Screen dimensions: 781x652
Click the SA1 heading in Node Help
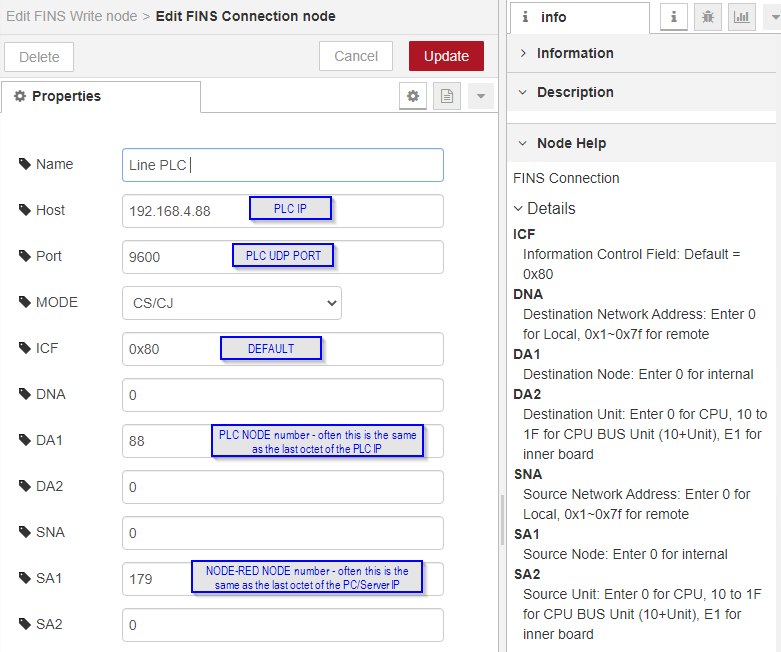click(x=526, y=534)
